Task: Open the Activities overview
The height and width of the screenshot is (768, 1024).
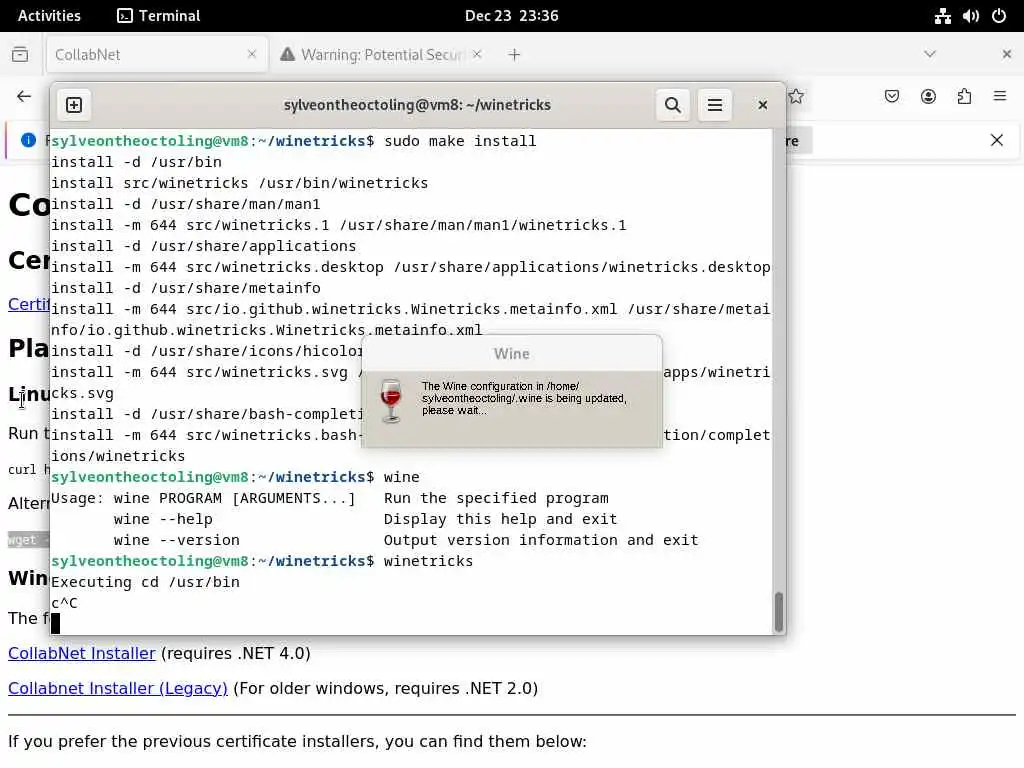Action: click(49, 16)
